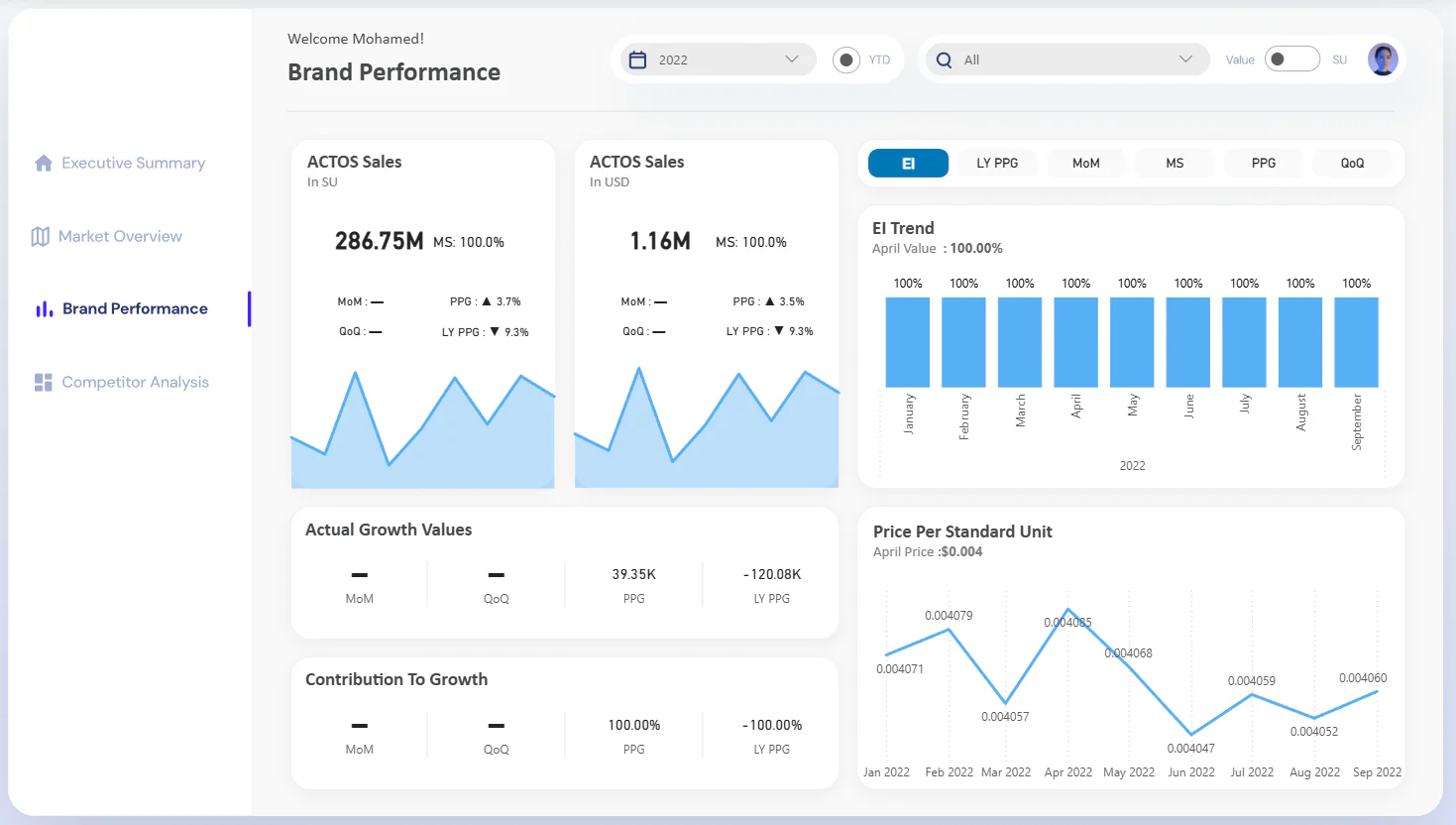Open Brand Performance in the sidebar

pos(135,309)
